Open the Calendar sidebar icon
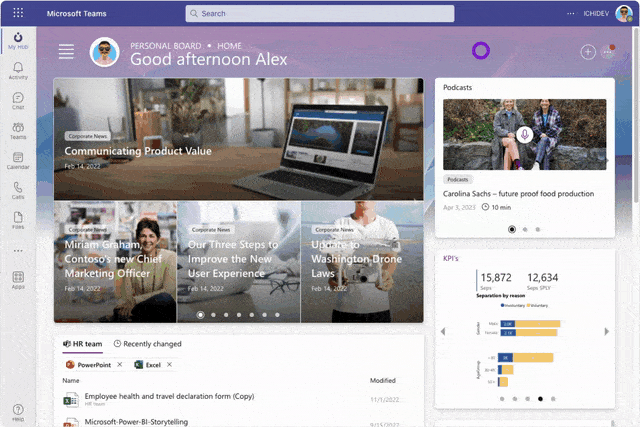Image resolution: width=640 pixels, height=427 pixels. coord(18,161)
